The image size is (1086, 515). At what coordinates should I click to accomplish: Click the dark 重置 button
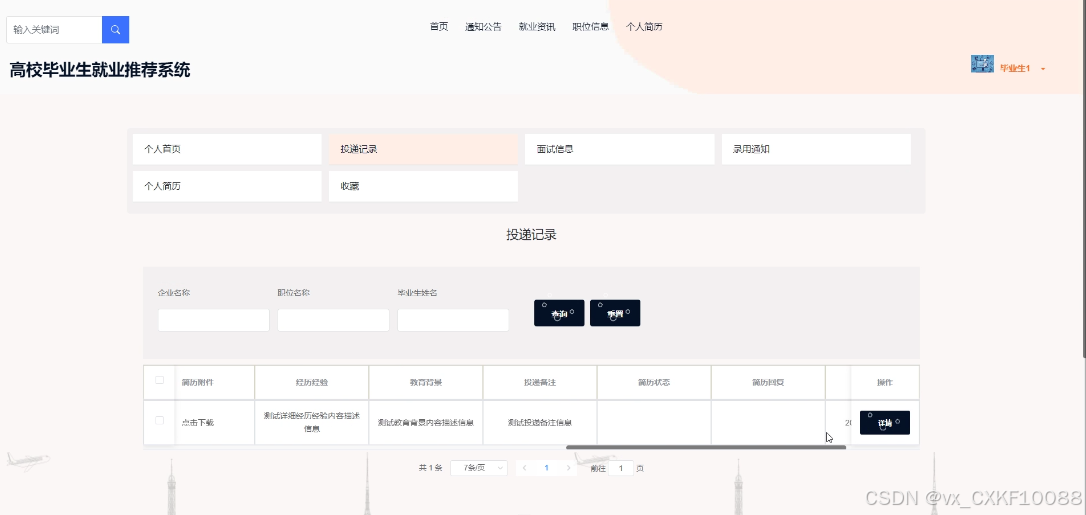pyautogui.click(x=615, y=313)
